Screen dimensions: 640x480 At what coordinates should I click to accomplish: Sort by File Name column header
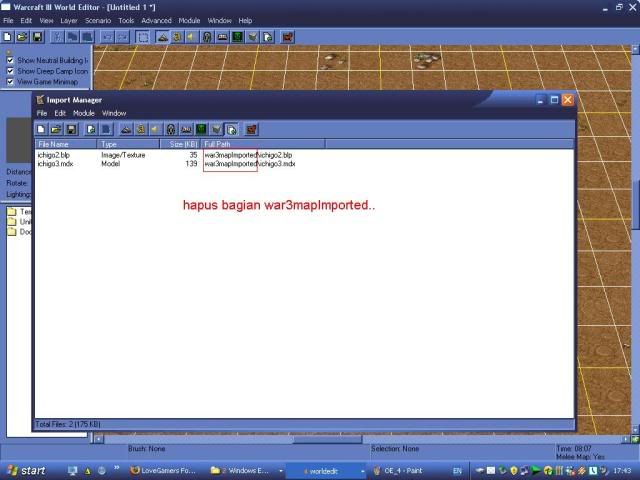(x=66, y=144)
